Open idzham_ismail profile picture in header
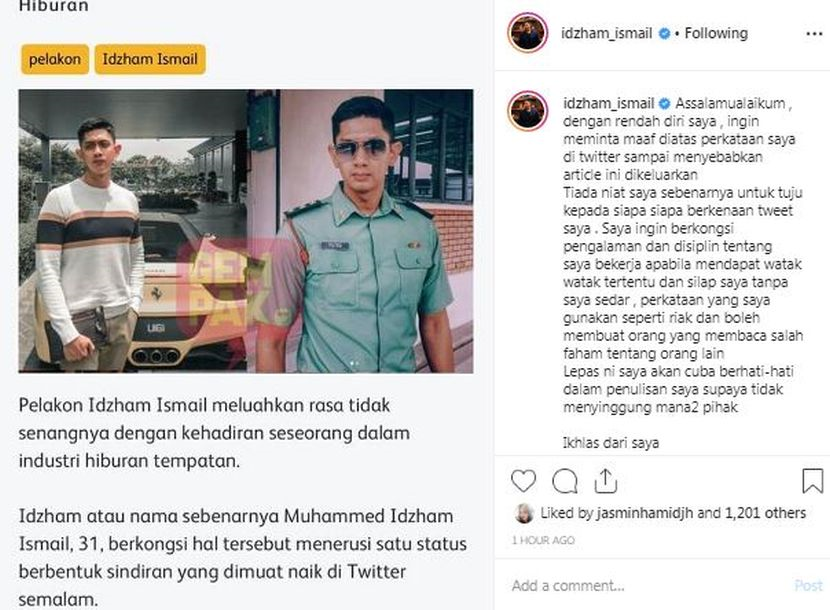 click(x=527, y=33)
